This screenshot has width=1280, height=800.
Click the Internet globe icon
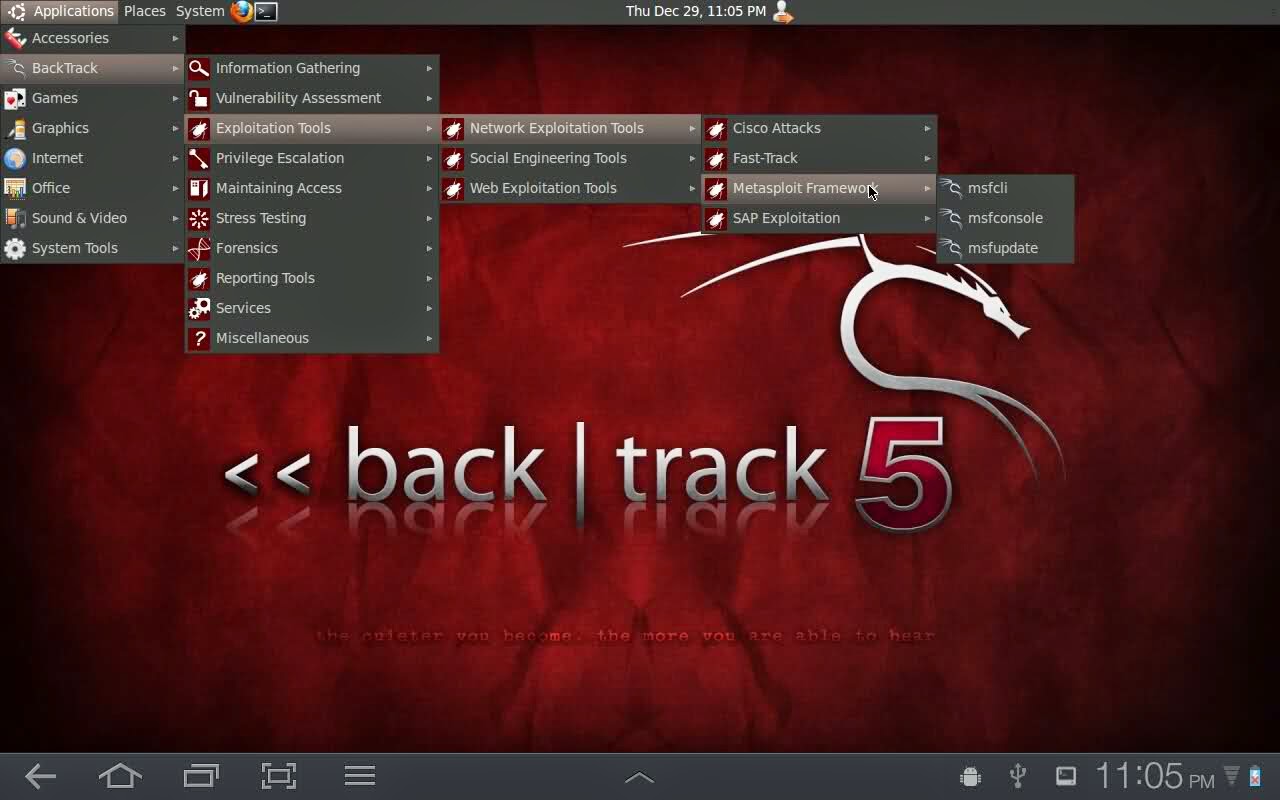[15, 158]
